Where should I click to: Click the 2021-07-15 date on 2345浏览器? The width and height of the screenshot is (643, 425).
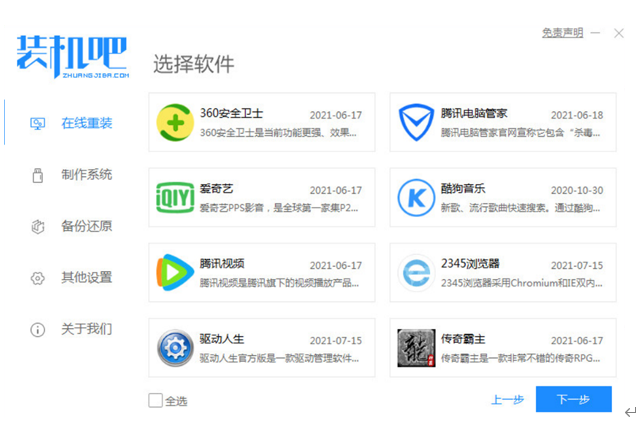(577, 265)
